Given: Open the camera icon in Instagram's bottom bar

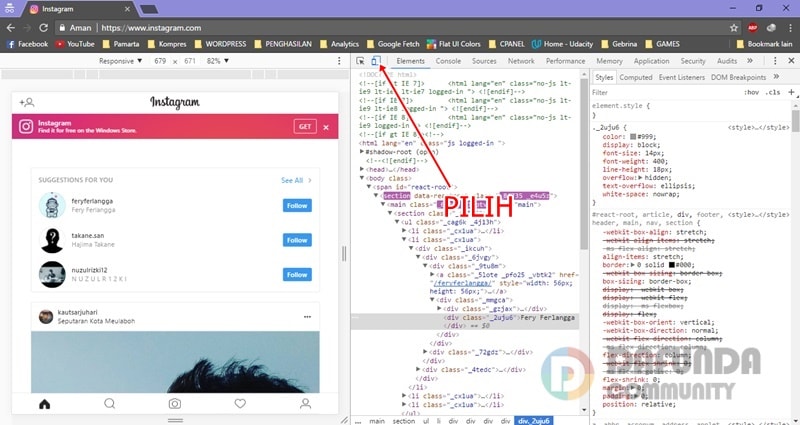Looking at the screenshot, I should (x=175, y=404).
